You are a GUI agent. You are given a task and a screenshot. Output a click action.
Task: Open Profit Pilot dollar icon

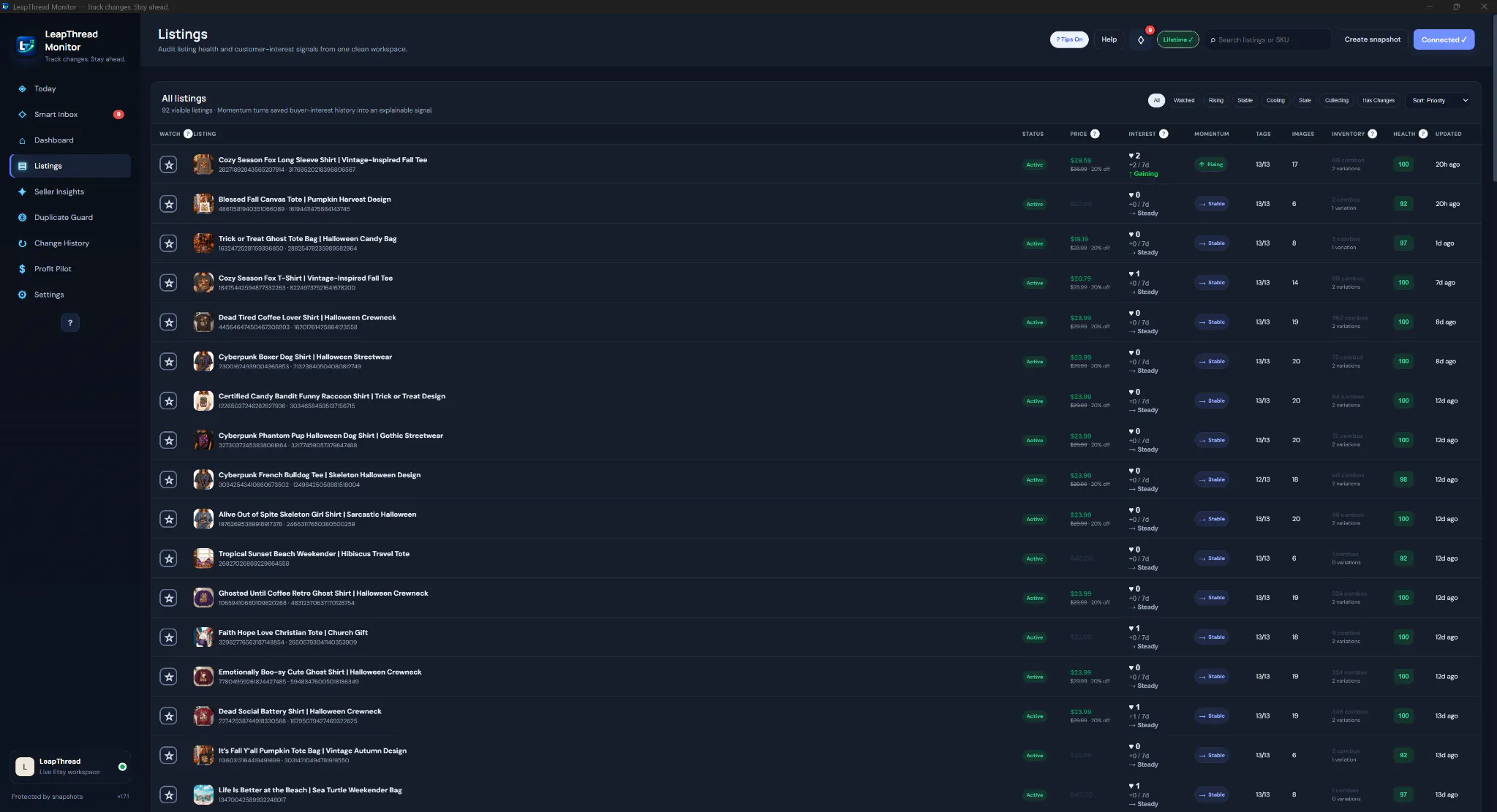pos(22,269)
